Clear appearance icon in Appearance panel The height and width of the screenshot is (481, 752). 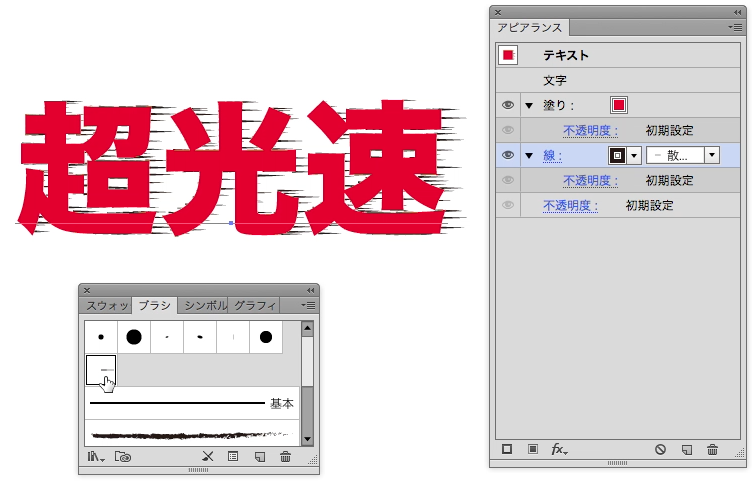(660, 449)
